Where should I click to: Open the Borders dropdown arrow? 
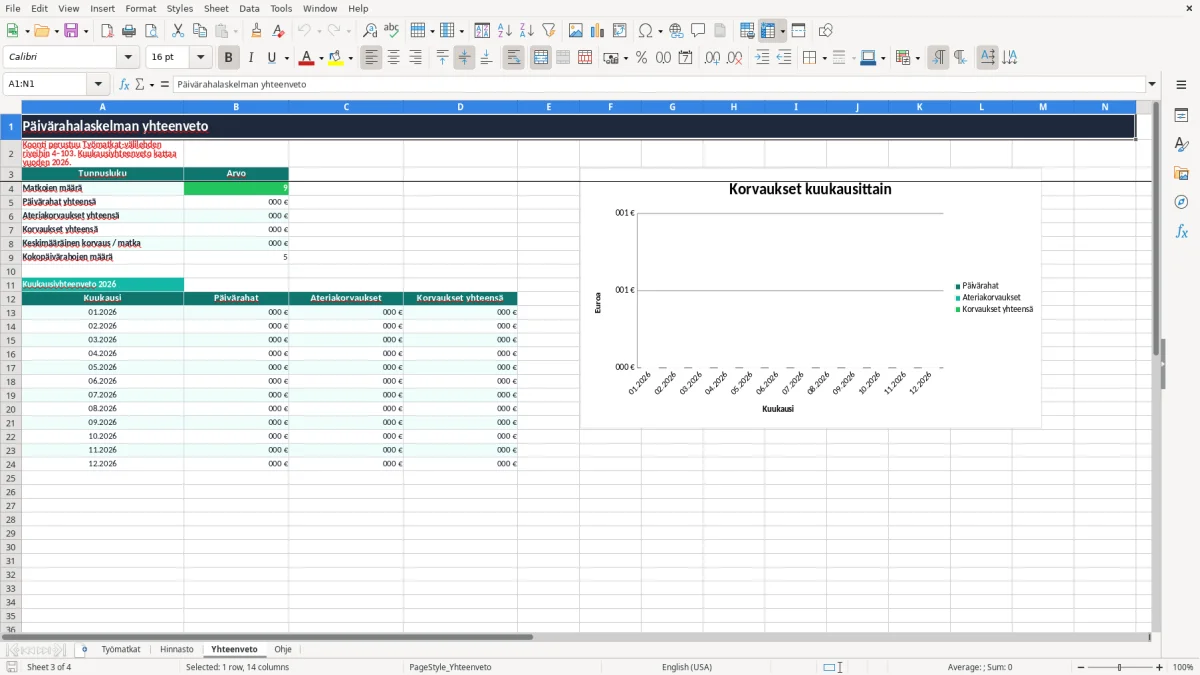(824, 58)
